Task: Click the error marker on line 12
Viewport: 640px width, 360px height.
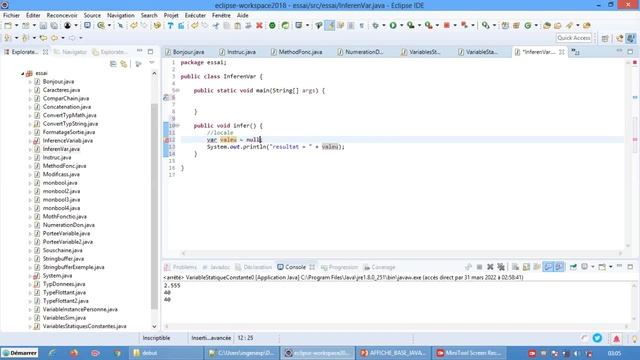Action: pyautogui.click(x=166, y=140)
